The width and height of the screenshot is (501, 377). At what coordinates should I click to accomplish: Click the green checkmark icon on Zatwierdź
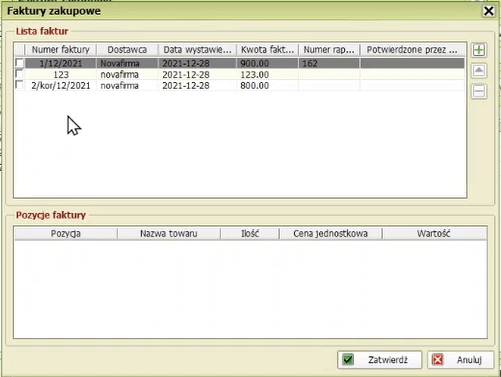(348, 360)
